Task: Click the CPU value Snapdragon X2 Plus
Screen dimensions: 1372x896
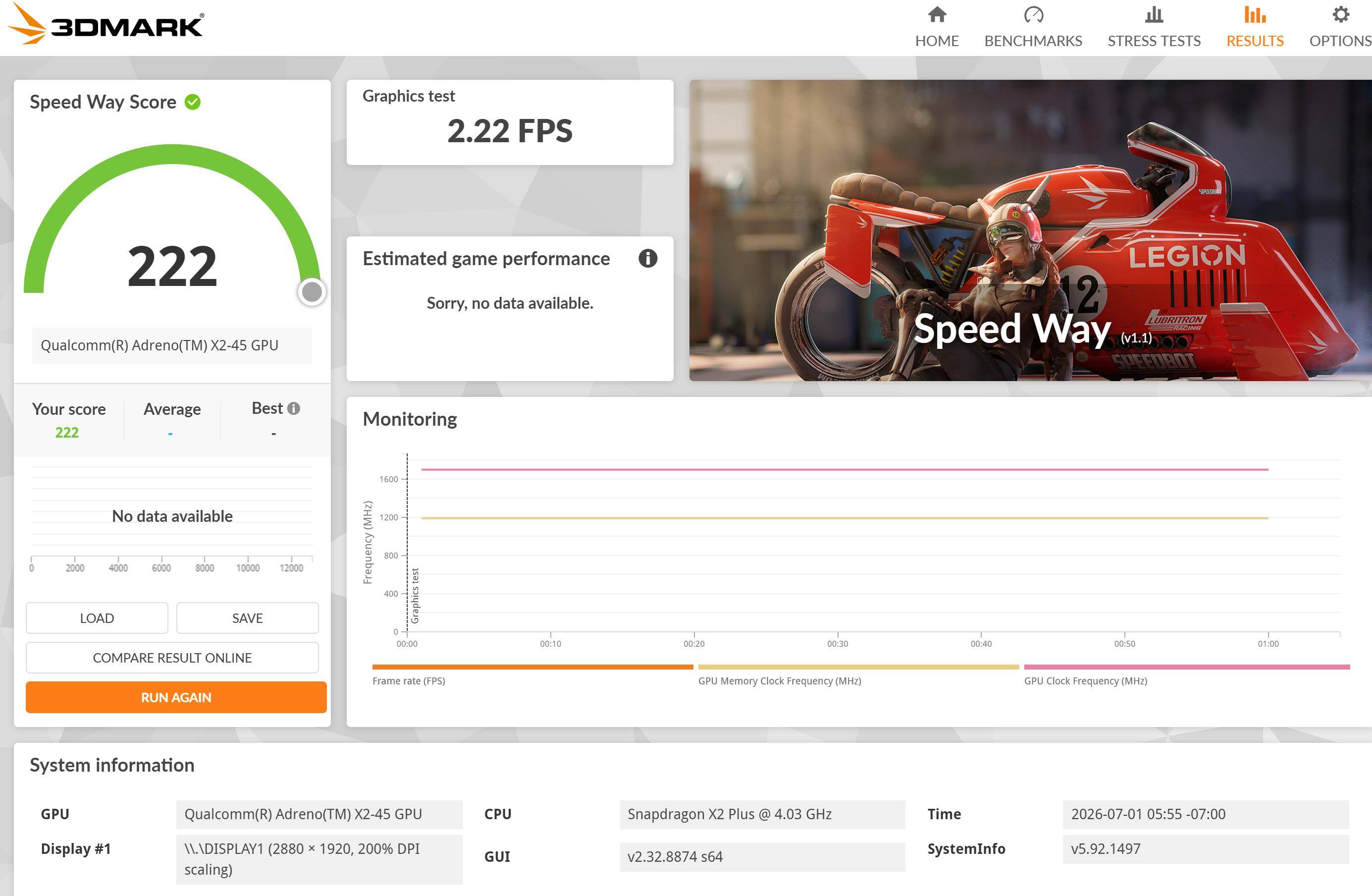Action: tap(763, 814)
